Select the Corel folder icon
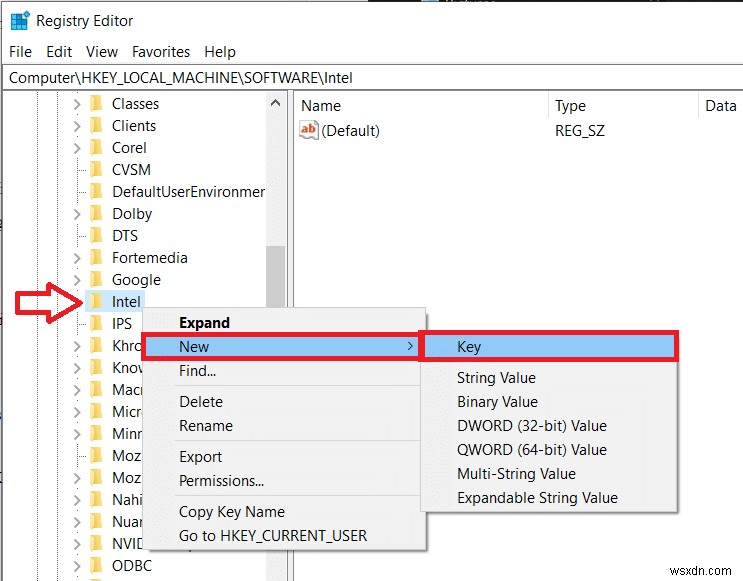The width and height of the screenshot is (743, 581). (96, 147)
